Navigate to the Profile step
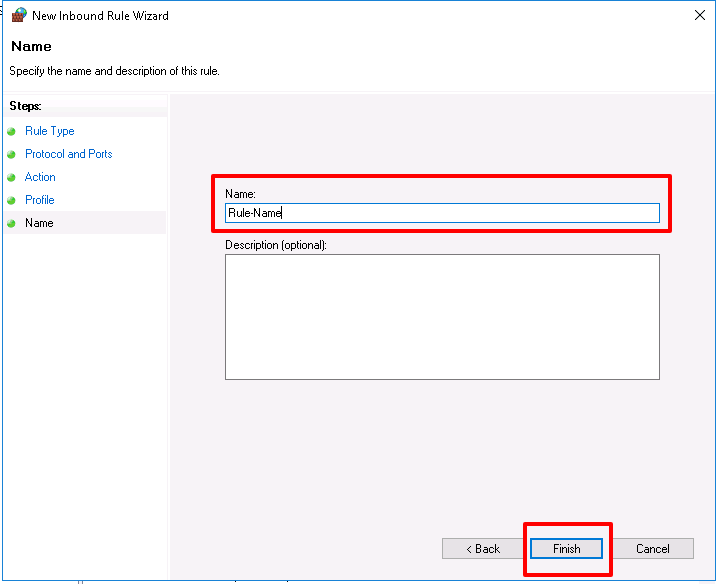The width and height of the screenshot is (716, 584). (40, 200)
